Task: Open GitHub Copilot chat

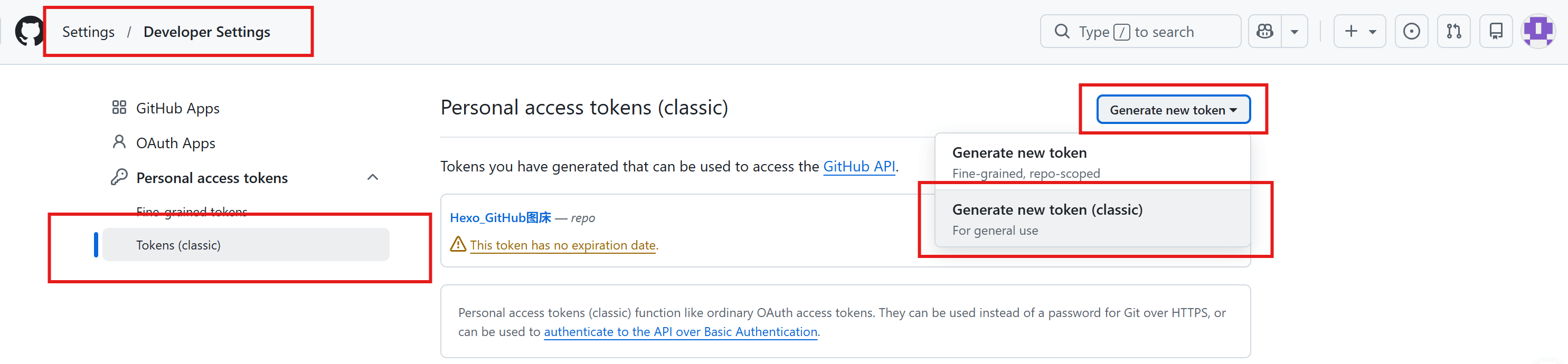Action: 1265,31
